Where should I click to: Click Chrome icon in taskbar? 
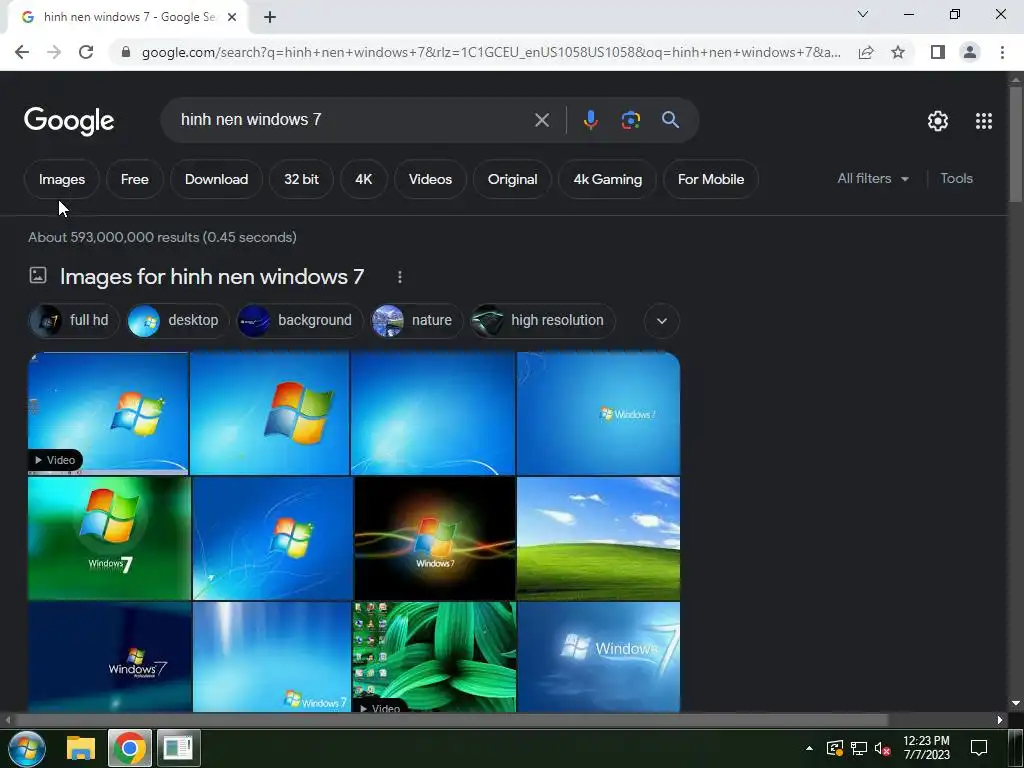coord(129,748)
